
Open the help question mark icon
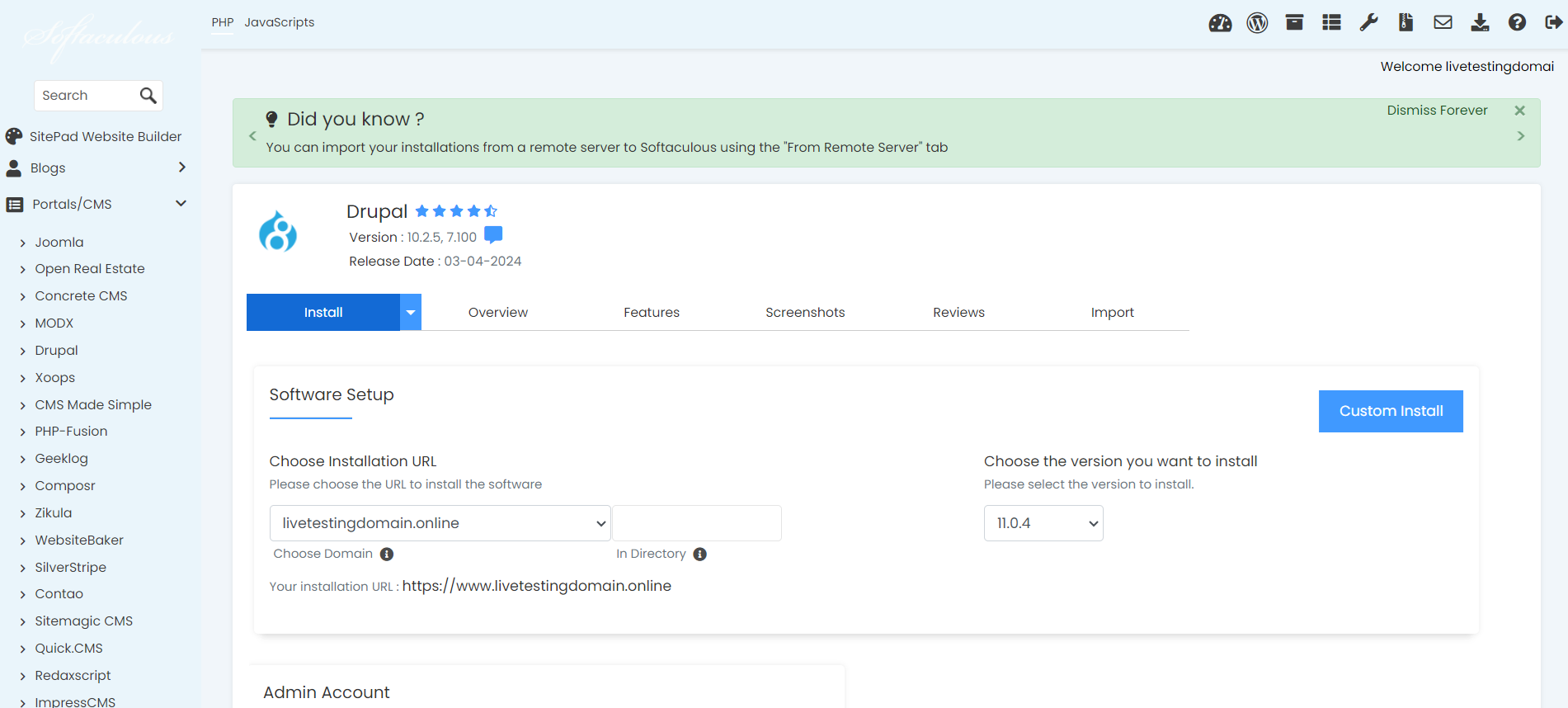[1517, 22]
